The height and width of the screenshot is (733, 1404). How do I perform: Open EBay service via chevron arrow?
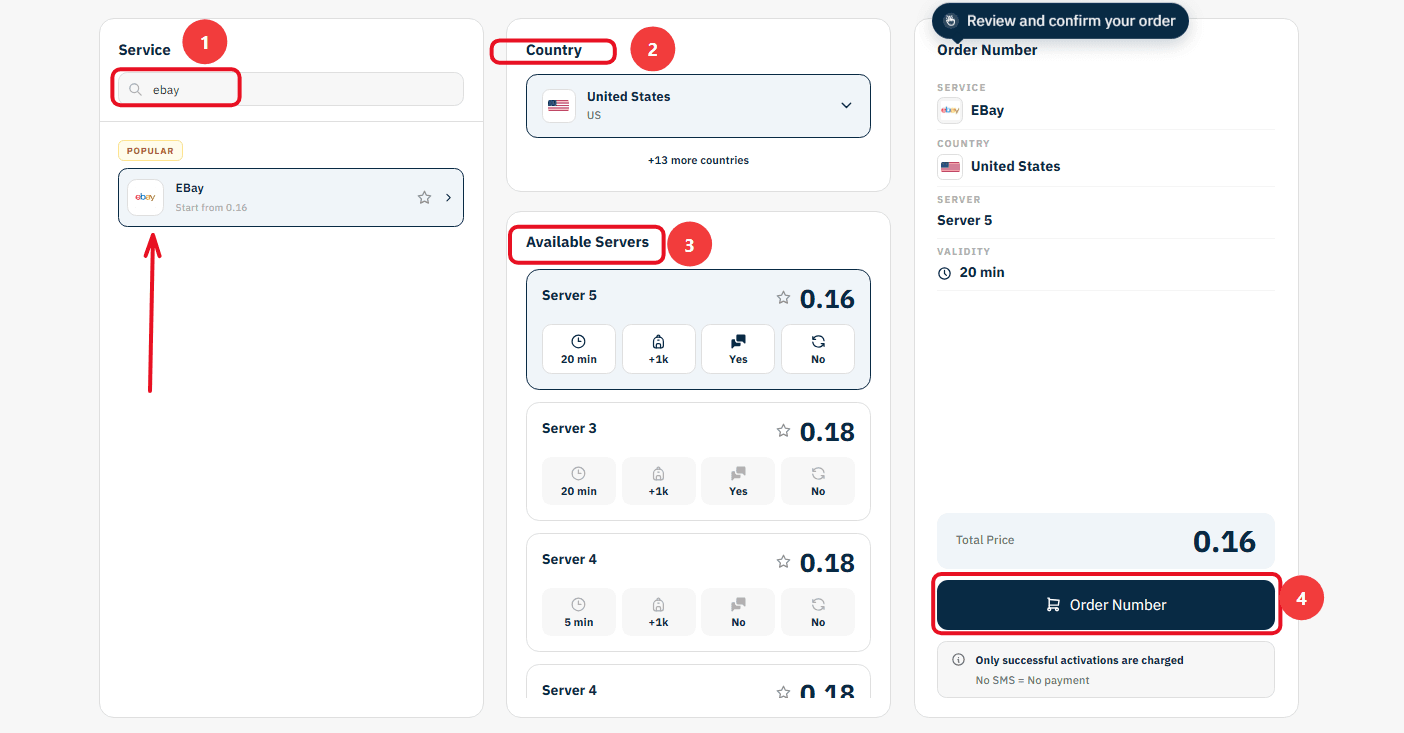coord(448,198)
